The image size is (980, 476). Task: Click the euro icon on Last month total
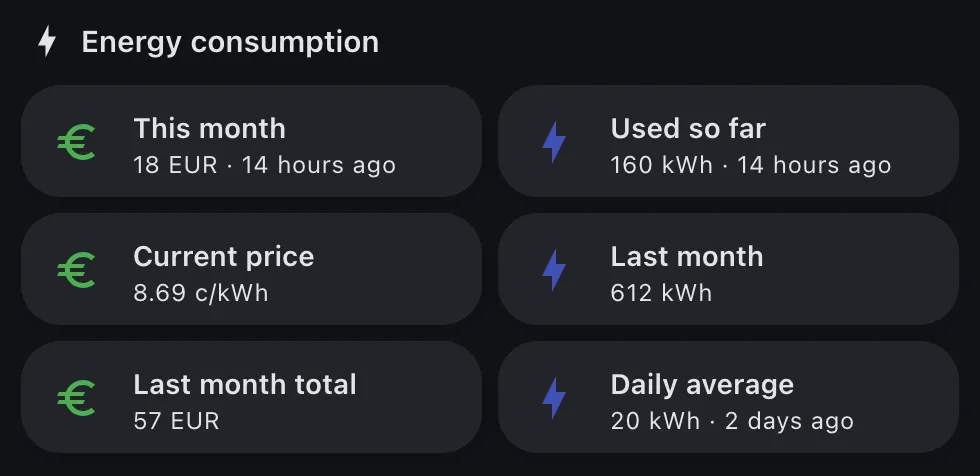click(76, 398)
